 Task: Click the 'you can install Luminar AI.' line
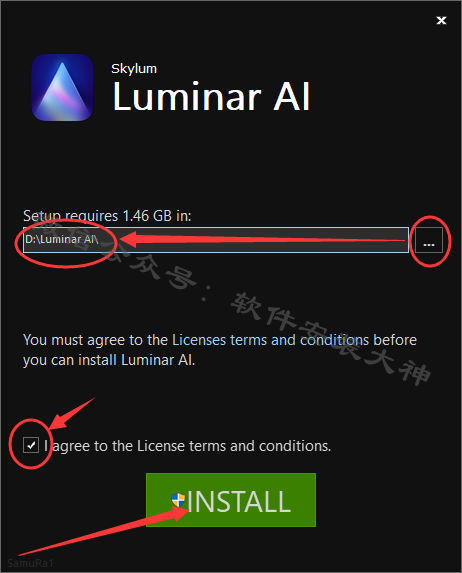click(109, 360)
